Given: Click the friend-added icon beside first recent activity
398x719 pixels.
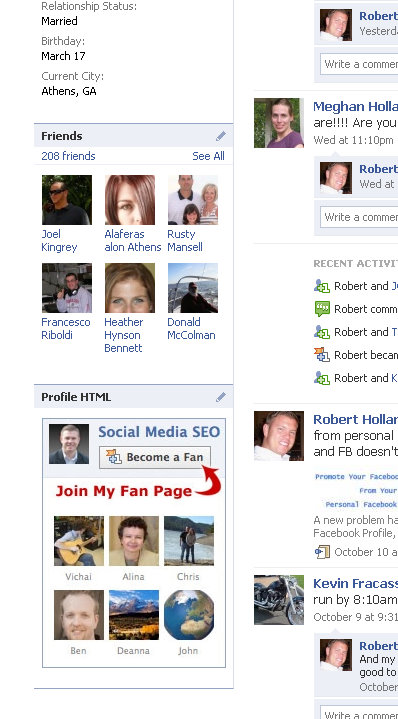Looking at the screenshot, I should (x=322, y=286).
